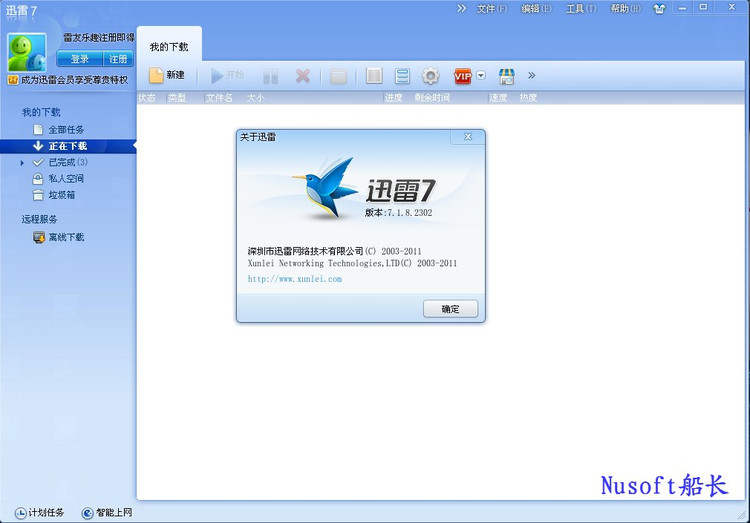Viewport: 750px width, 523px height.
Task: Click the 雷友乐趣注册即得 text
Action: coord(99,37)
